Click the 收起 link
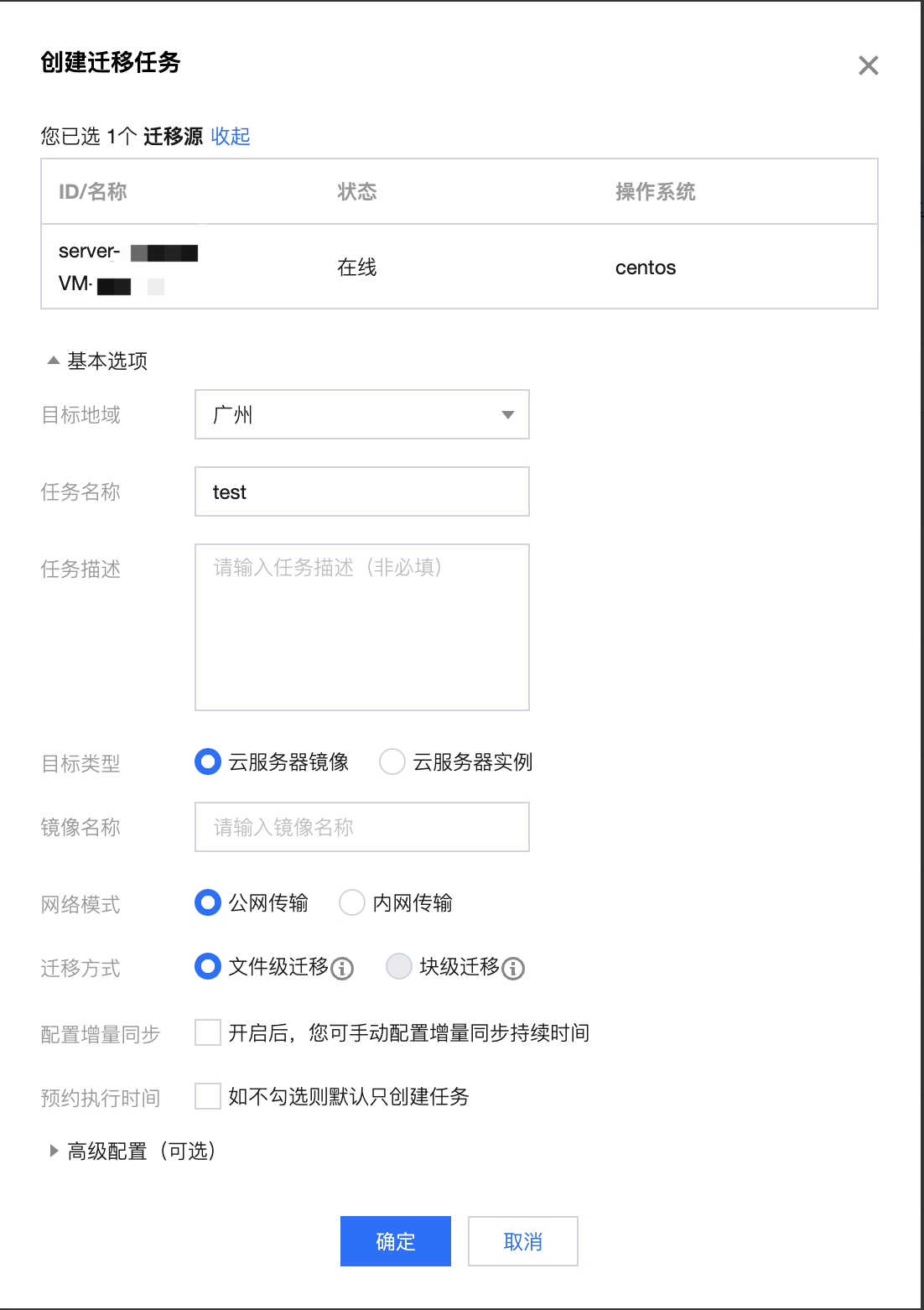The width and height of the screenshot is (924, 1310). [231, 136]
